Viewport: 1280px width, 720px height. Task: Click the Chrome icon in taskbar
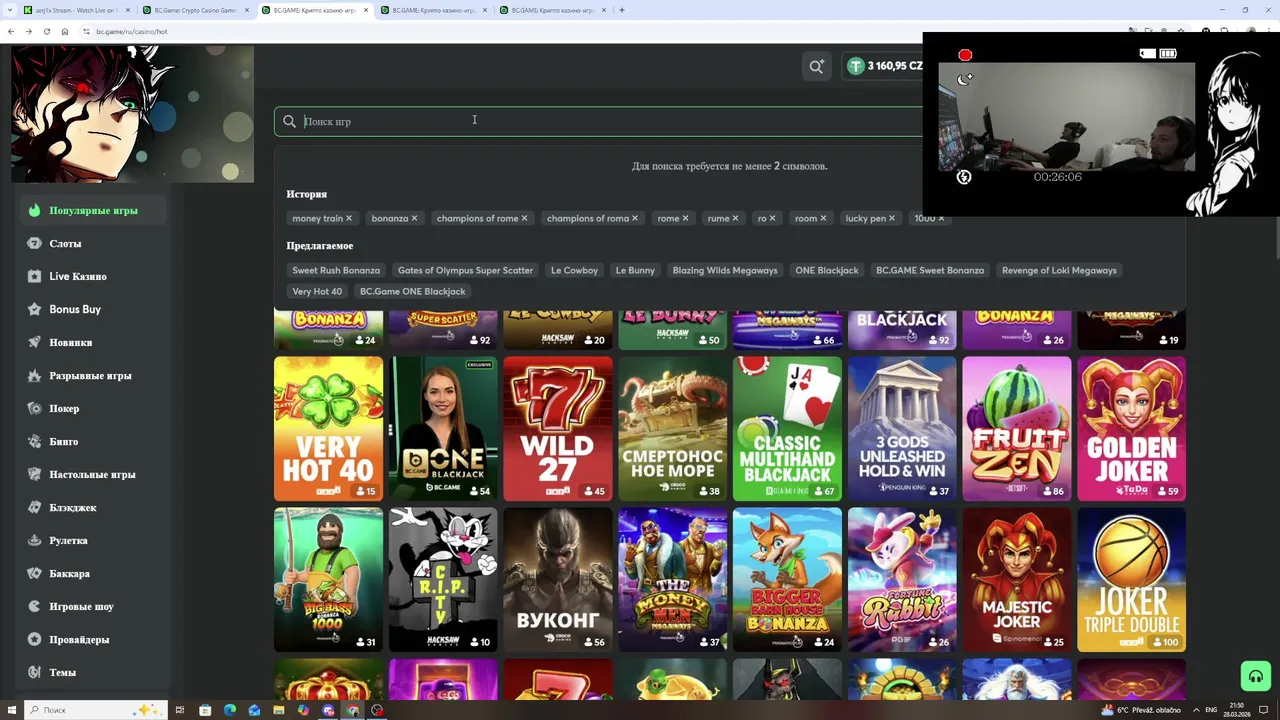[x=353, y=710]
